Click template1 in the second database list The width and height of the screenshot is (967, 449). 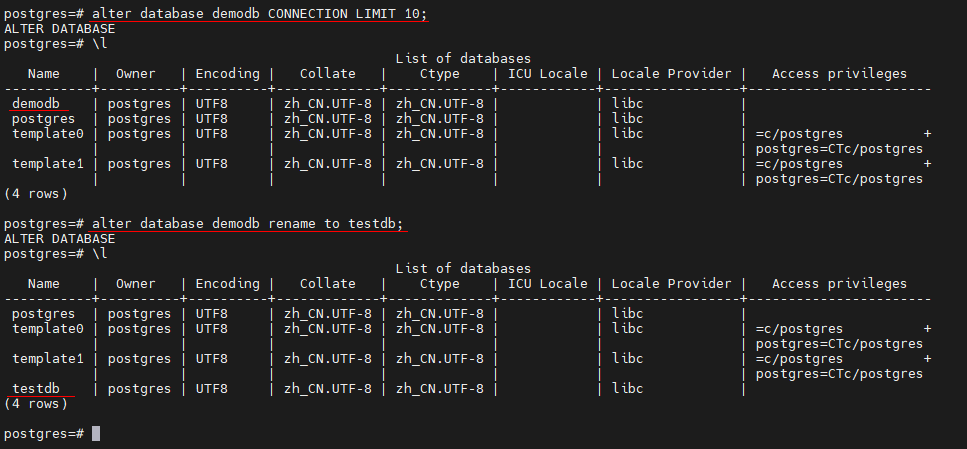[x=48, y=358]
